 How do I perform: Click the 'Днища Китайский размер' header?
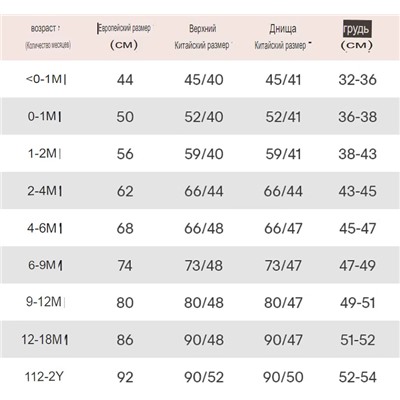pyautogui.click(x=283, y=37)
